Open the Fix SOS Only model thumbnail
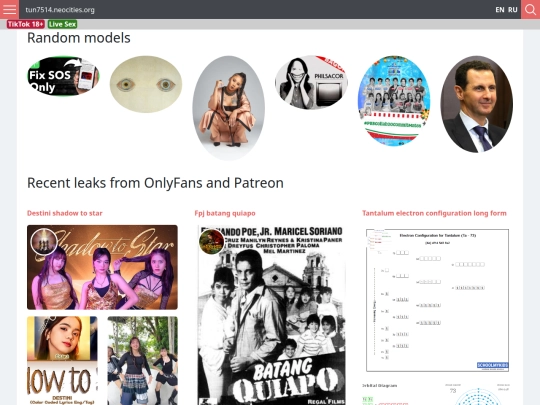Viewport: 540px width, 405px height. 63,76
